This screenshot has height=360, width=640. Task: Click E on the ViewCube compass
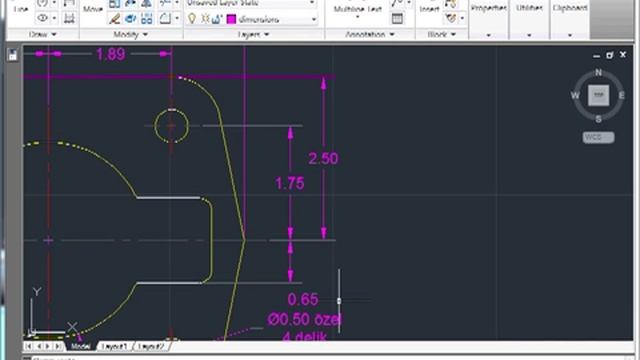(622, 96)
